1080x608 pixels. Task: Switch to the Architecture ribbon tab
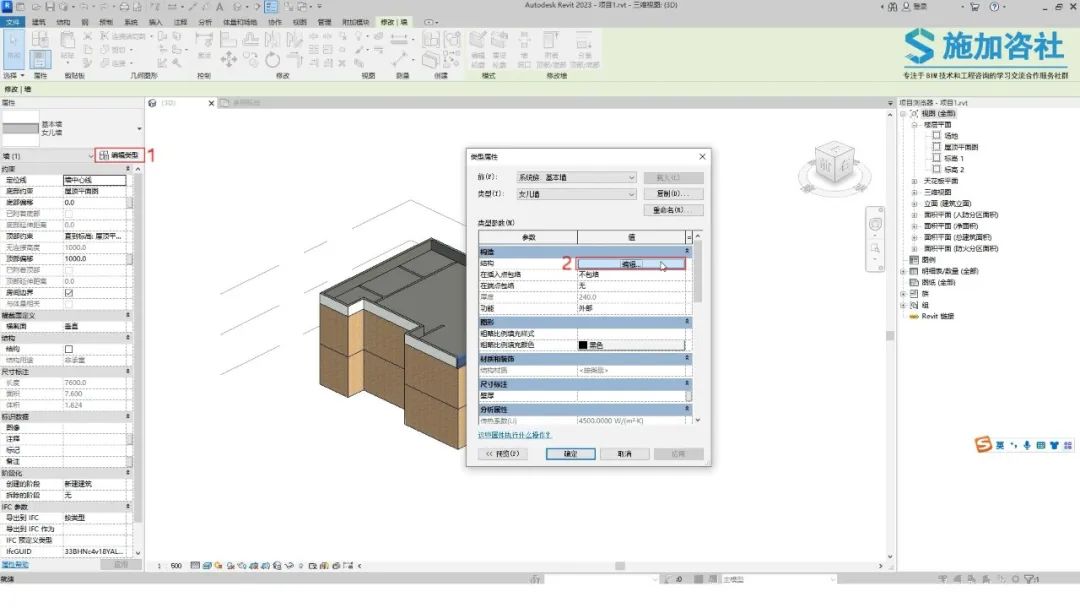click(x=39, y=22)
